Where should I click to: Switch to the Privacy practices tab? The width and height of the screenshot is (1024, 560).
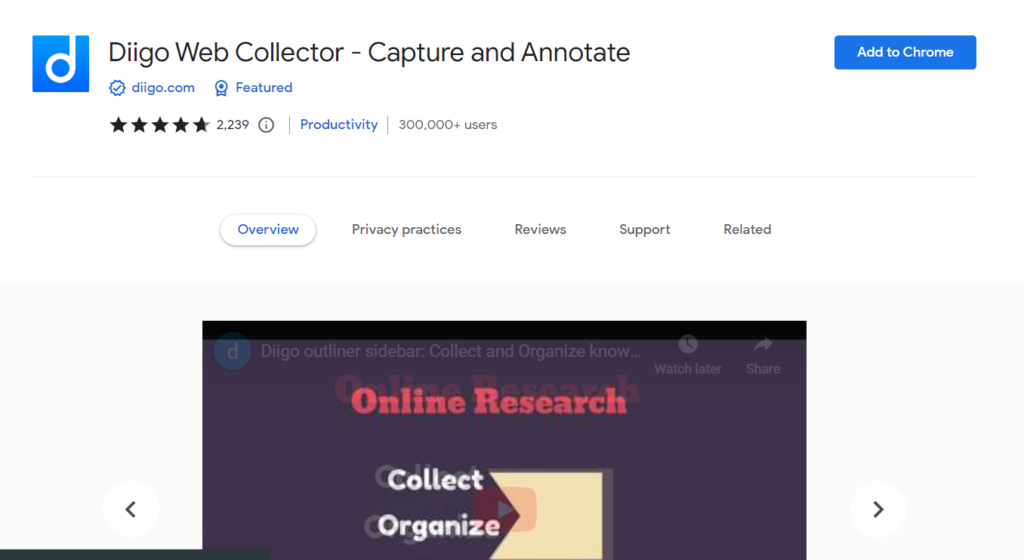point(406,230)
